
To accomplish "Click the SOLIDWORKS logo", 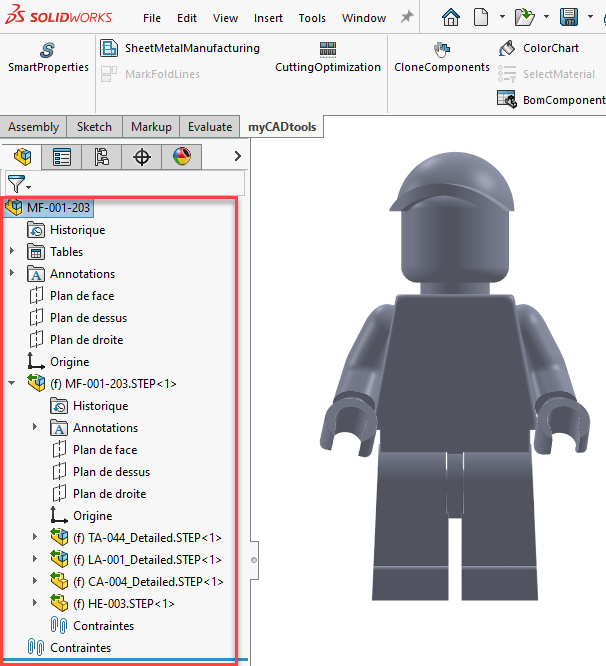I will 58,16.
